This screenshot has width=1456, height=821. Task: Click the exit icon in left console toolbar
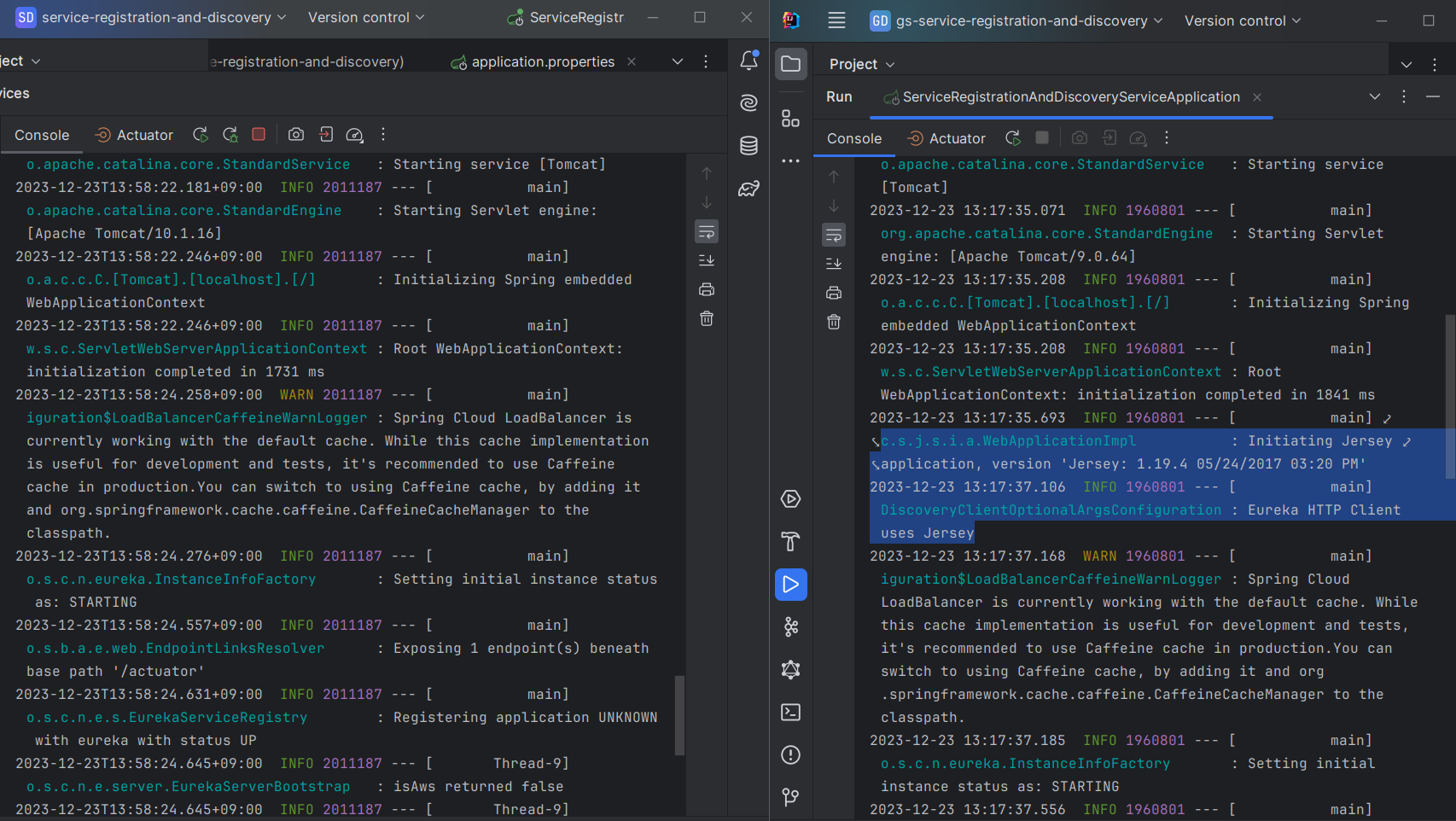[325, 134]
